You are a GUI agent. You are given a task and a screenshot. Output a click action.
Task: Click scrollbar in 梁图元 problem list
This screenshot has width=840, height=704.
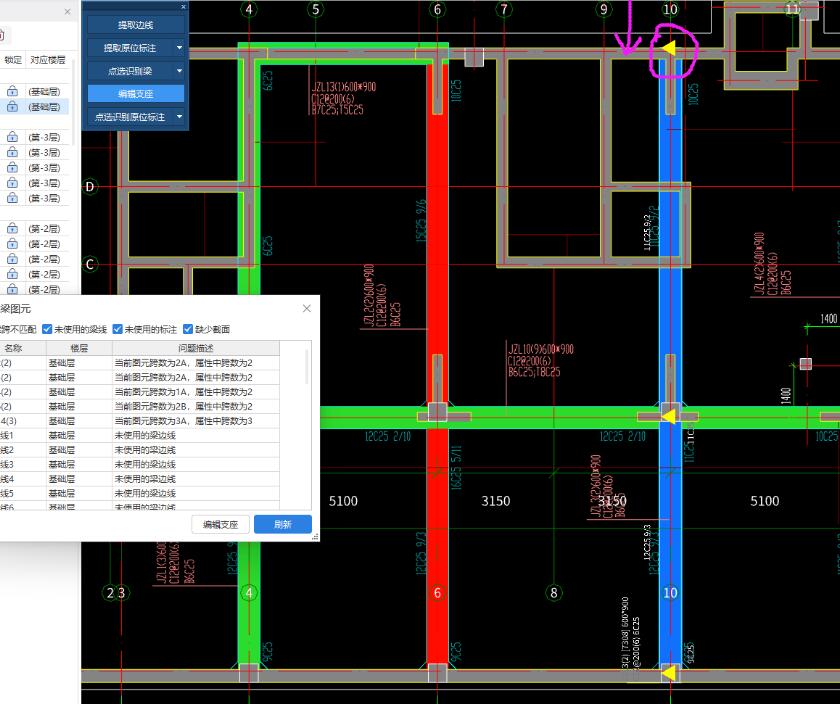pos(307,367)
